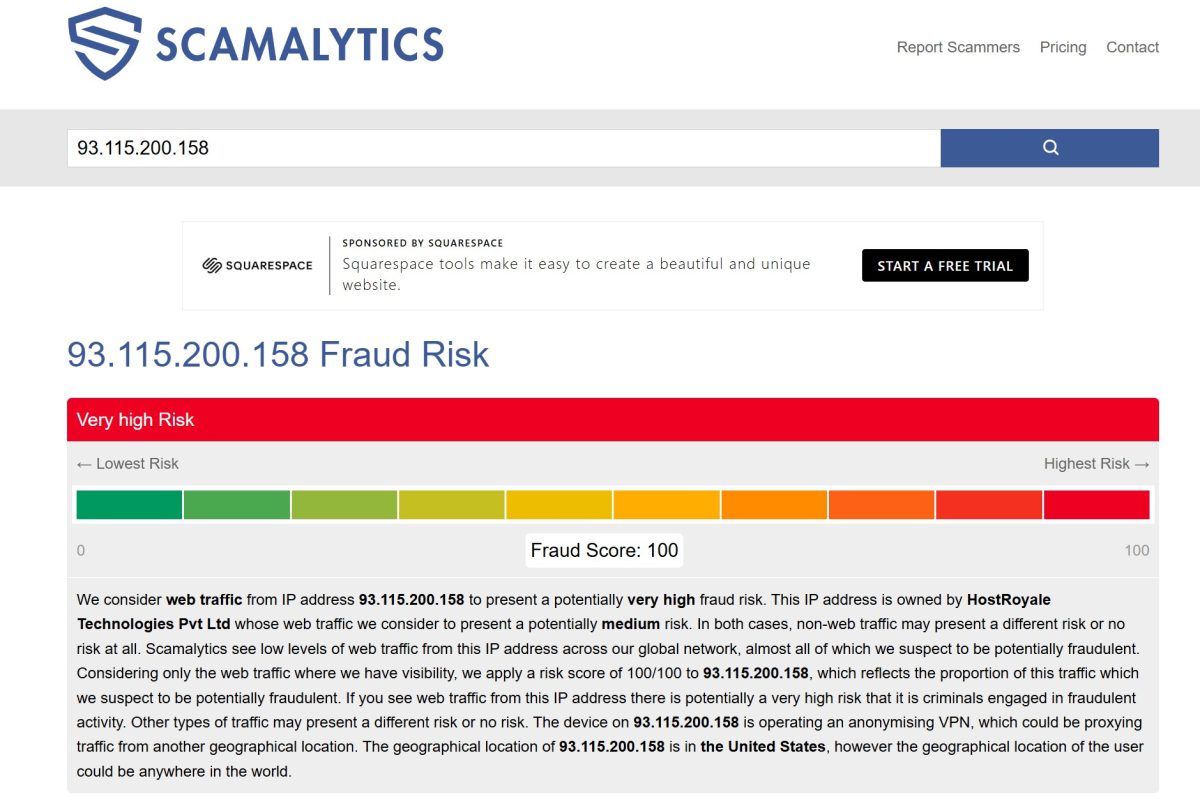Select the Contact menu item
Screen dimensions: 1200x806
tap(1132, 47)
